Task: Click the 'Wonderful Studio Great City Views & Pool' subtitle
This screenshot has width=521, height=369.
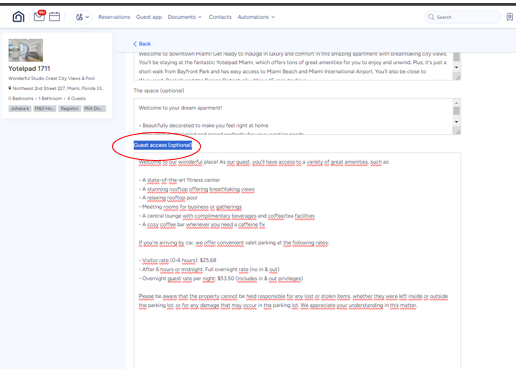Action: (x=52, y=78)
